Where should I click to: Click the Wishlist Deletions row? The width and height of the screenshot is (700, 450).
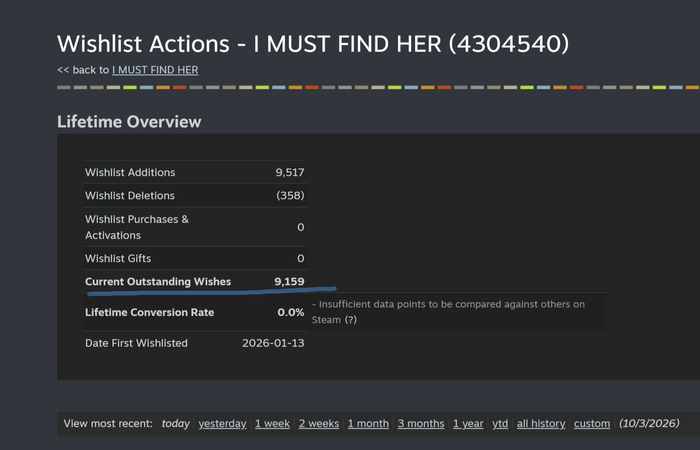[195, 196]
